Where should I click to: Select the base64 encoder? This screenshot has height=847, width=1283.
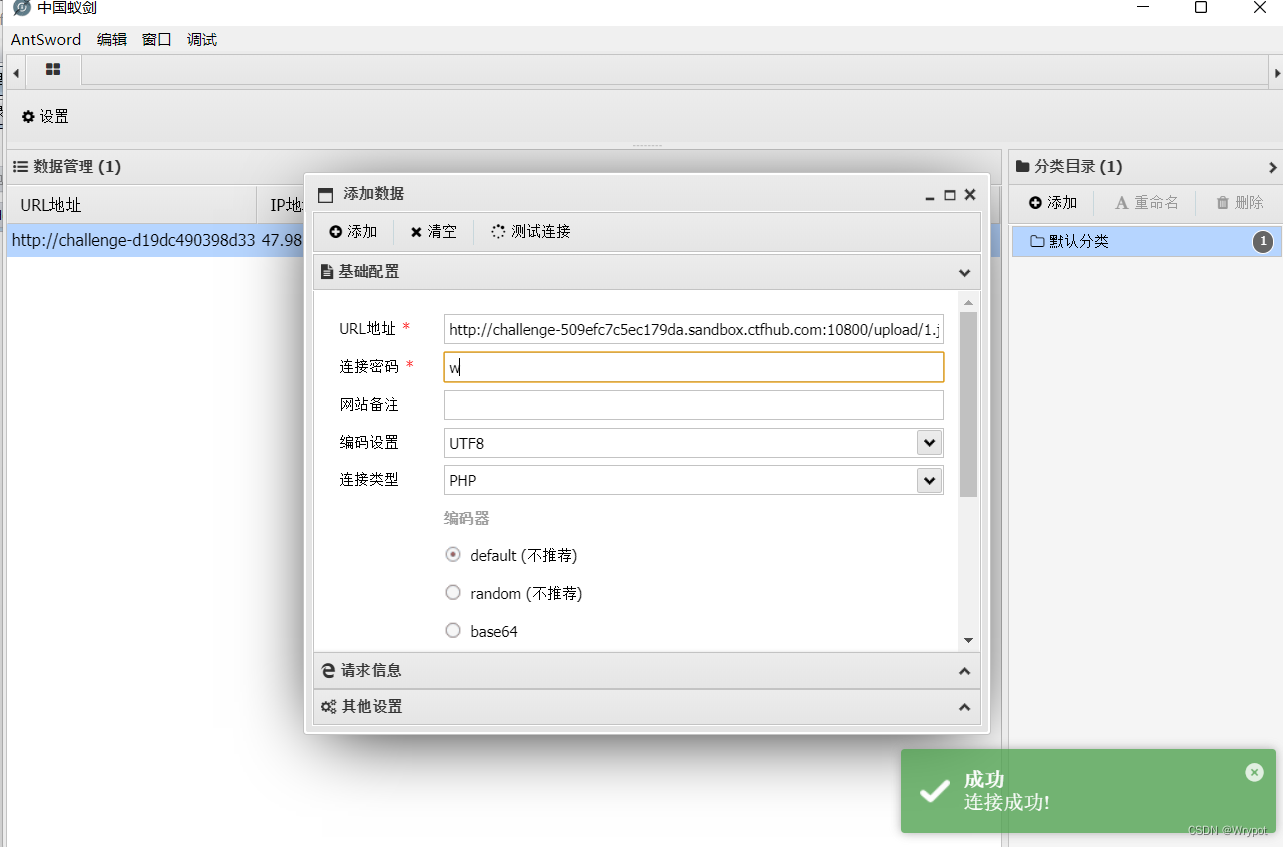pos(453,631)
